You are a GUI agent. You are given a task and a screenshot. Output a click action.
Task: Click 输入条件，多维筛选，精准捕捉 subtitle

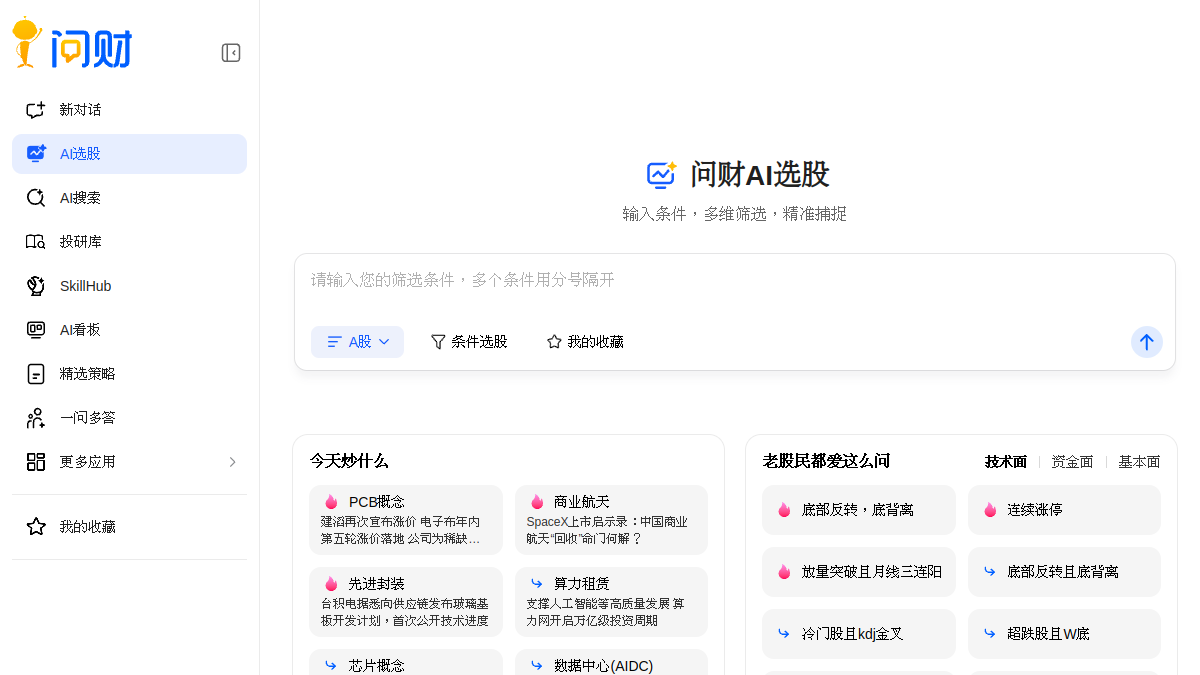tap(735, 214)
